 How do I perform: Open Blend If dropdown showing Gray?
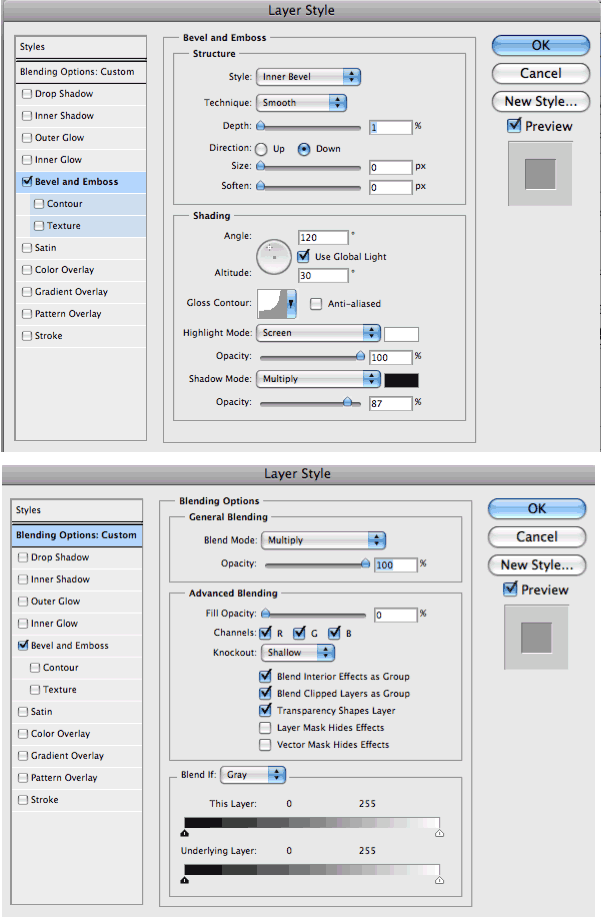pyautogui.click(x=253, y=775)
